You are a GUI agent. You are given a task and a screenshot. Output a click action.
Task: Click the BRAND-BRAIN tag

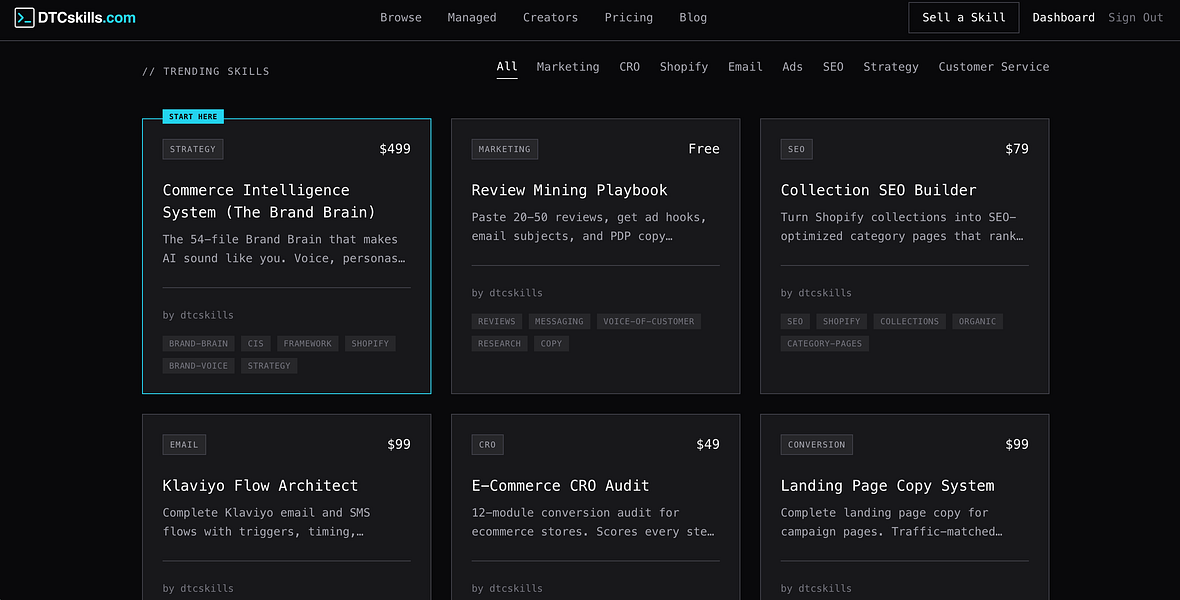click(x=198, y=343)
